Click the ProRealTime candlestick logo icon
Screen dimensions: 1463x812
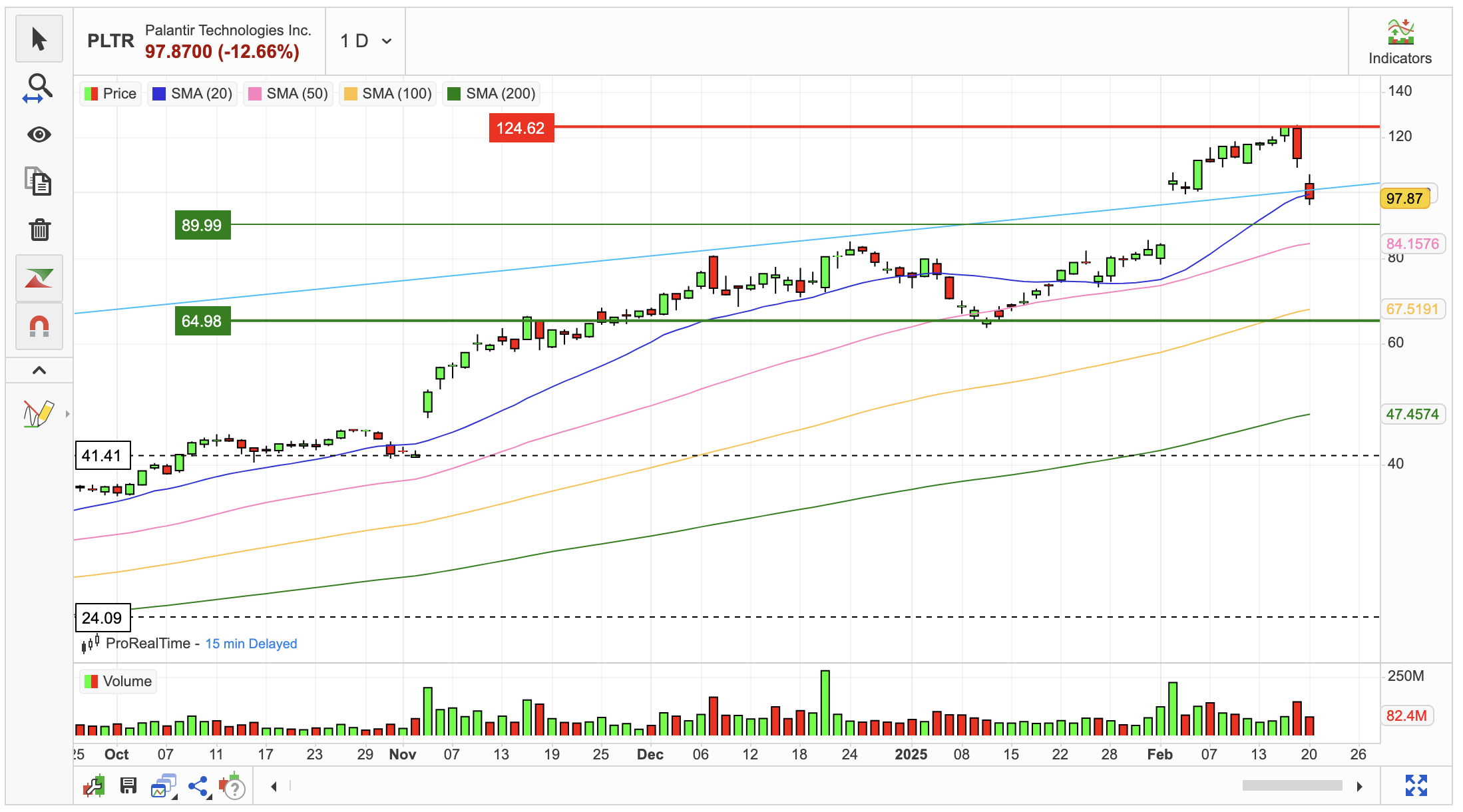coord(91,643)
